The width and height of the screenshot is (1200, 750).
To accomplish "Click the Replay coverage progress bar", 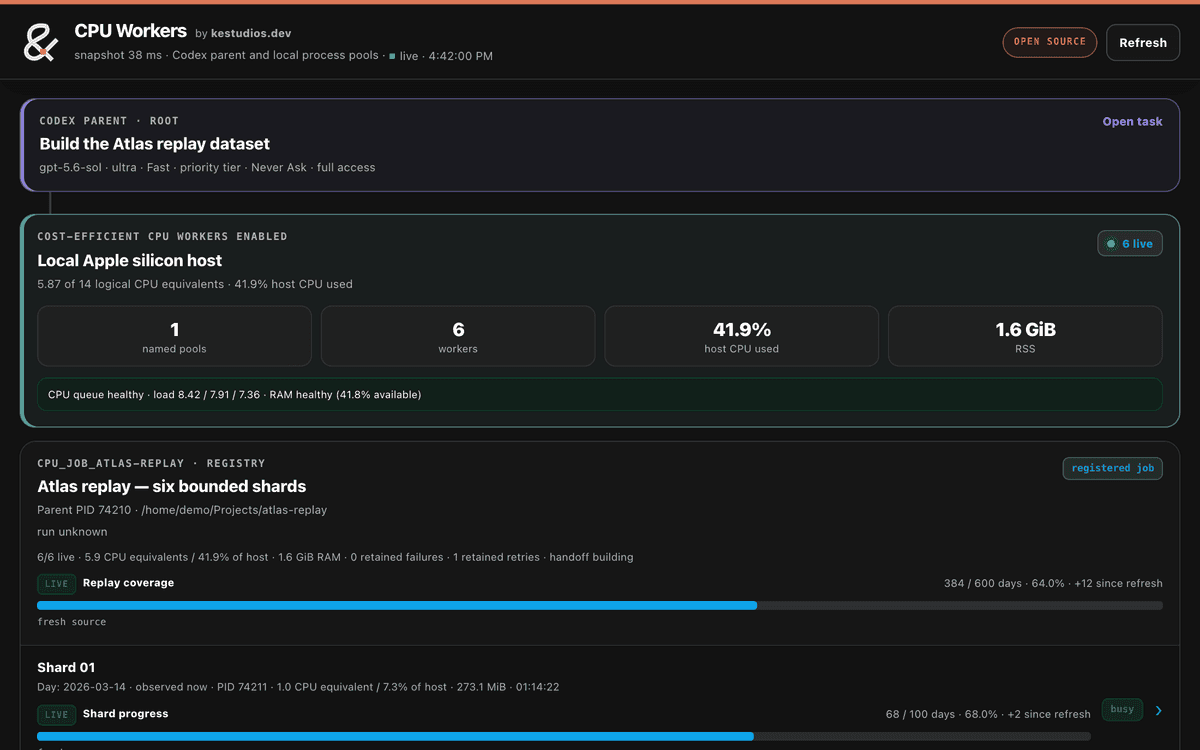I will [x=600, y=605].
